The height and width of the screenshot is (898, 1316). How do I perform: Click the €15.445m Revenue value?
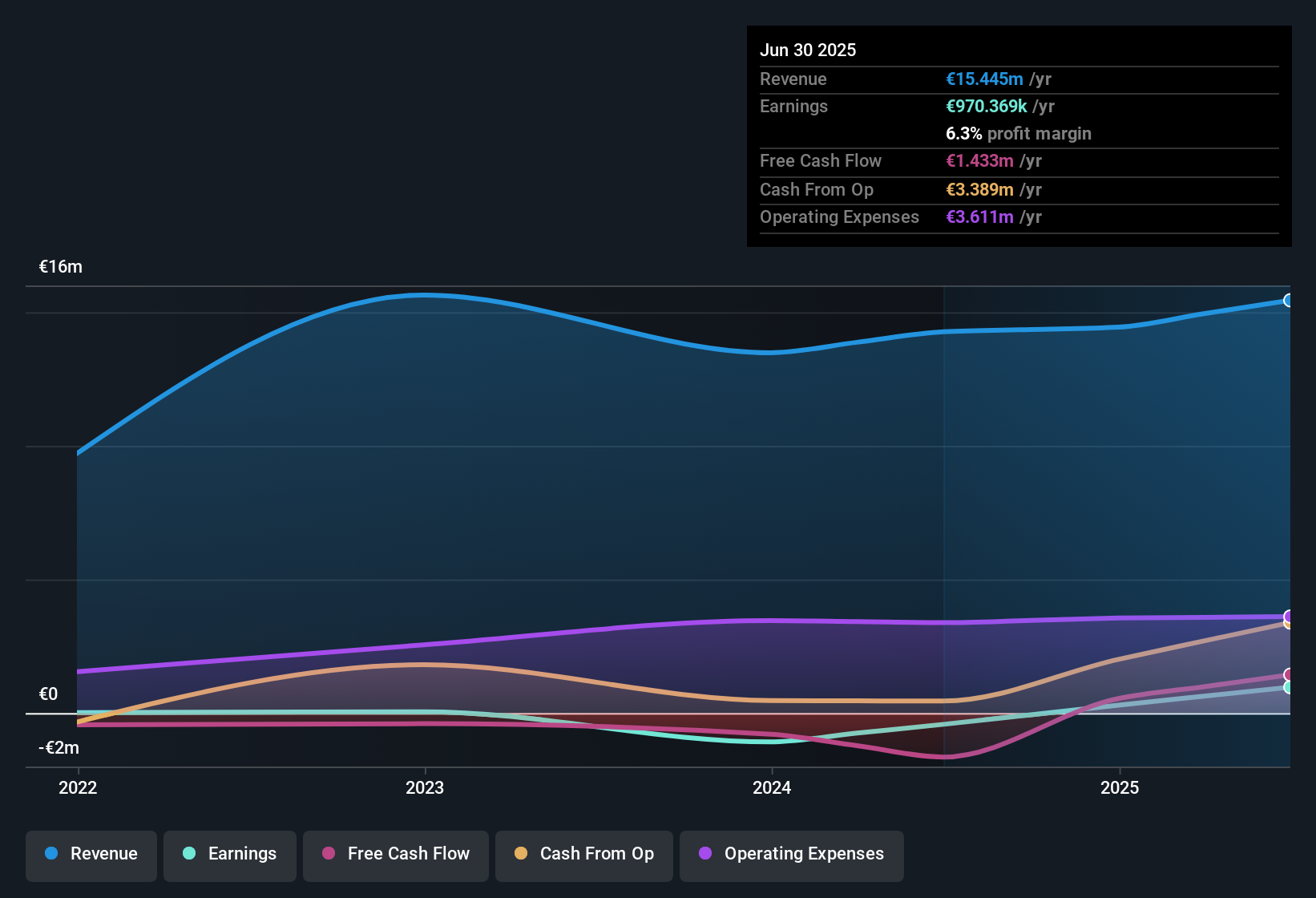point(985,79)
